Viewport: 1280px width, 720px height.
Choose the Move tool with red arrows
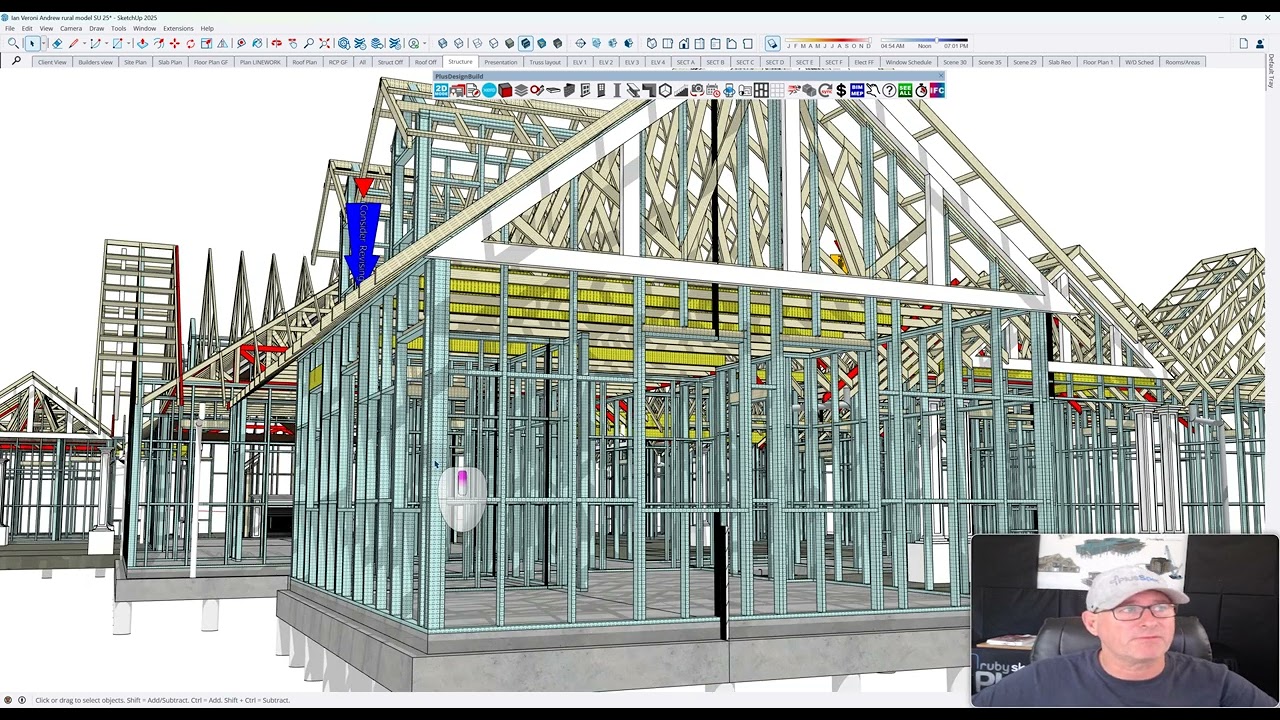coord(175,43)
